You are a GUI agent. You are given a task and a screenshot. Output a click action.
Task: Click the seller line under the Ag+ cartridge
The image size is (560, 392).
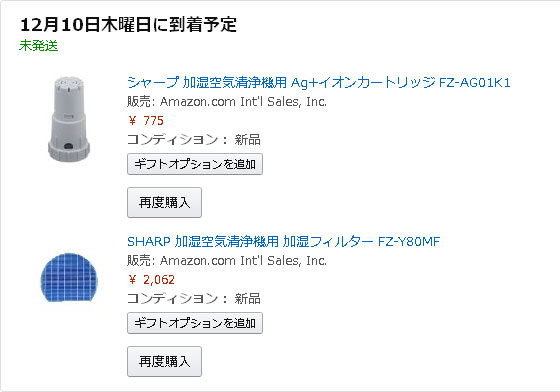[x=227, y=102]
